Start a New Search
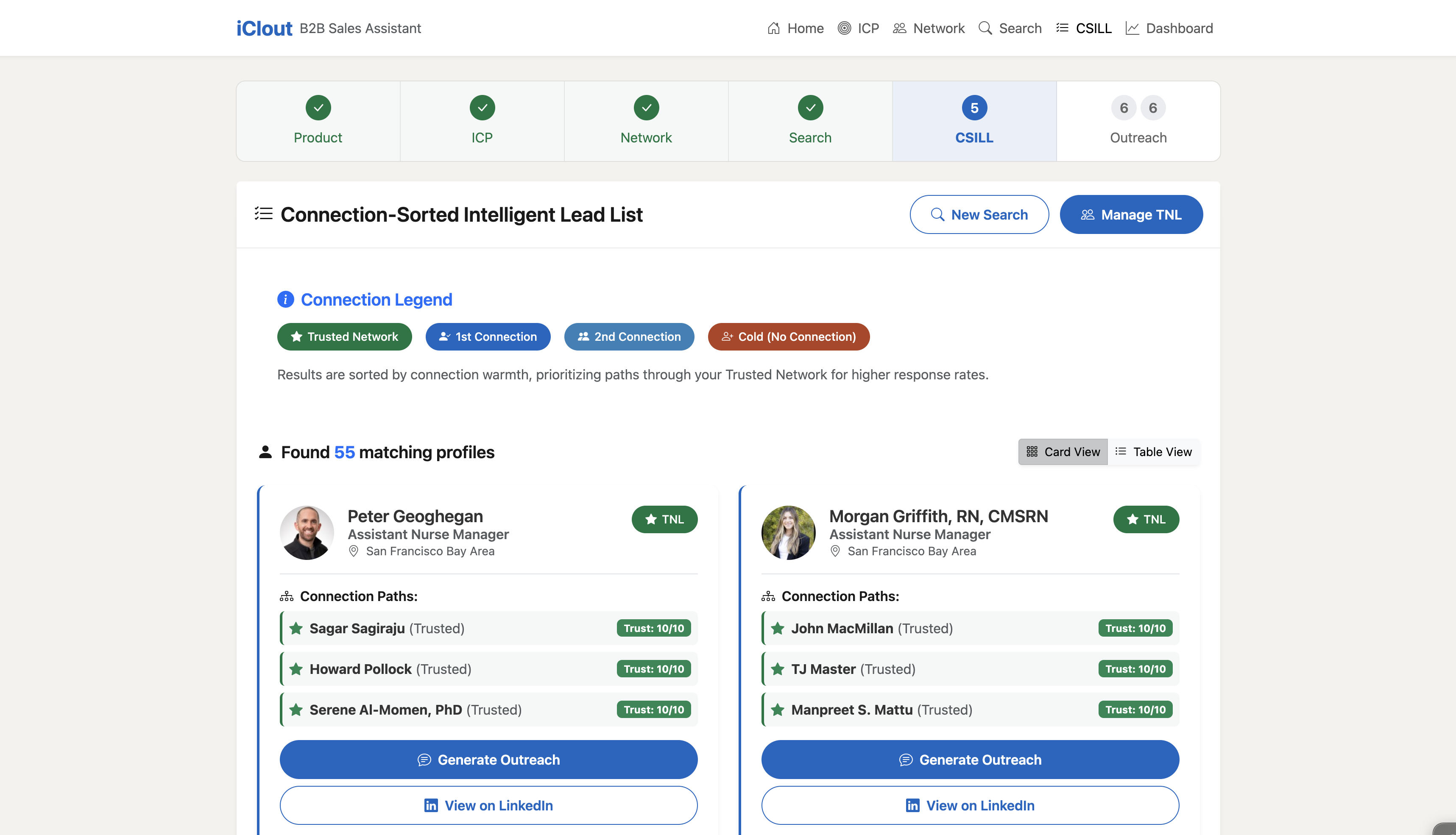Screen dimensions: 1456x835 (x=979, y=214)
